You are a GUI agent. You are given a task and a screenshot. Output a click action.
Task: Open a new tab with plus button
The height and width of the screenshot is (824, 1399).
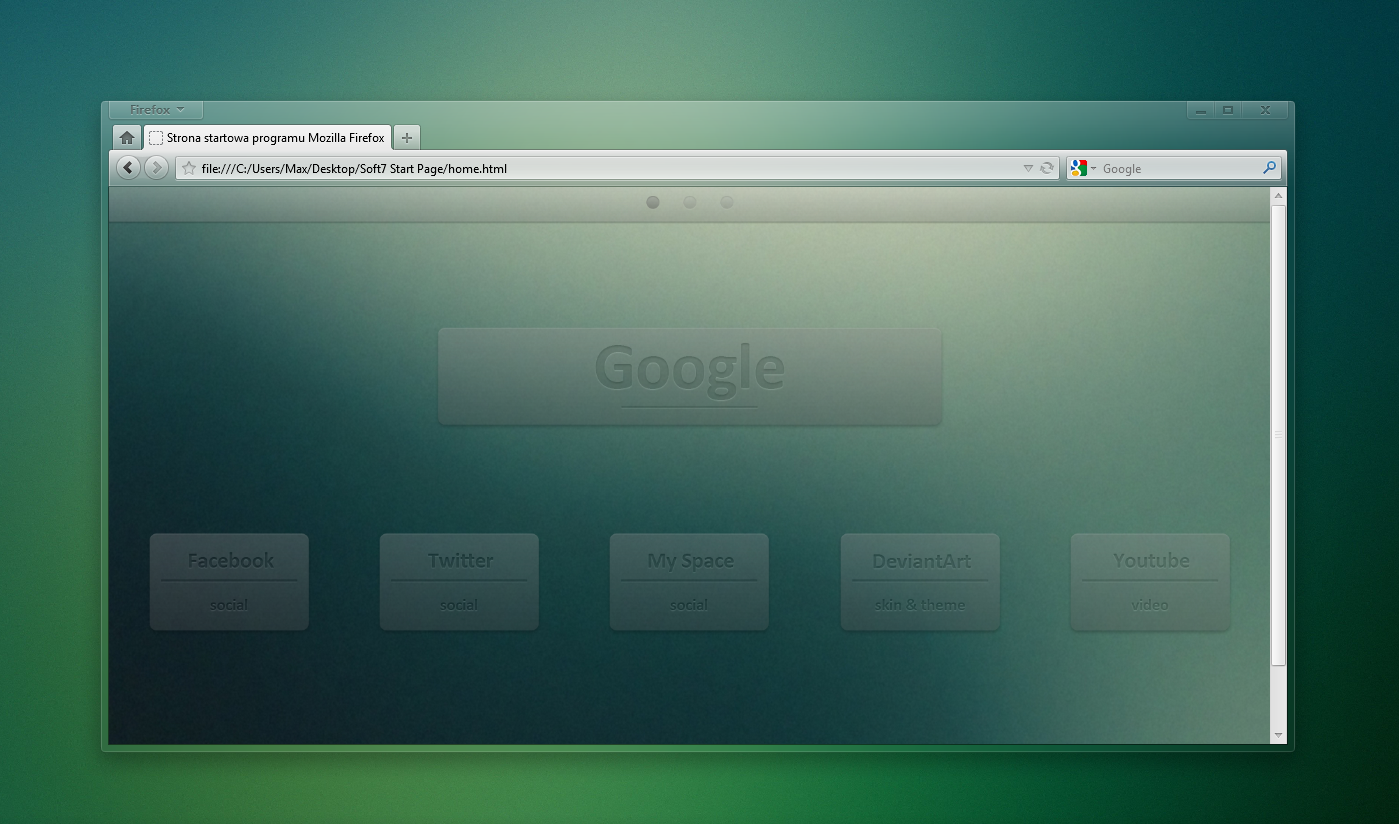[x=407, y=138]
